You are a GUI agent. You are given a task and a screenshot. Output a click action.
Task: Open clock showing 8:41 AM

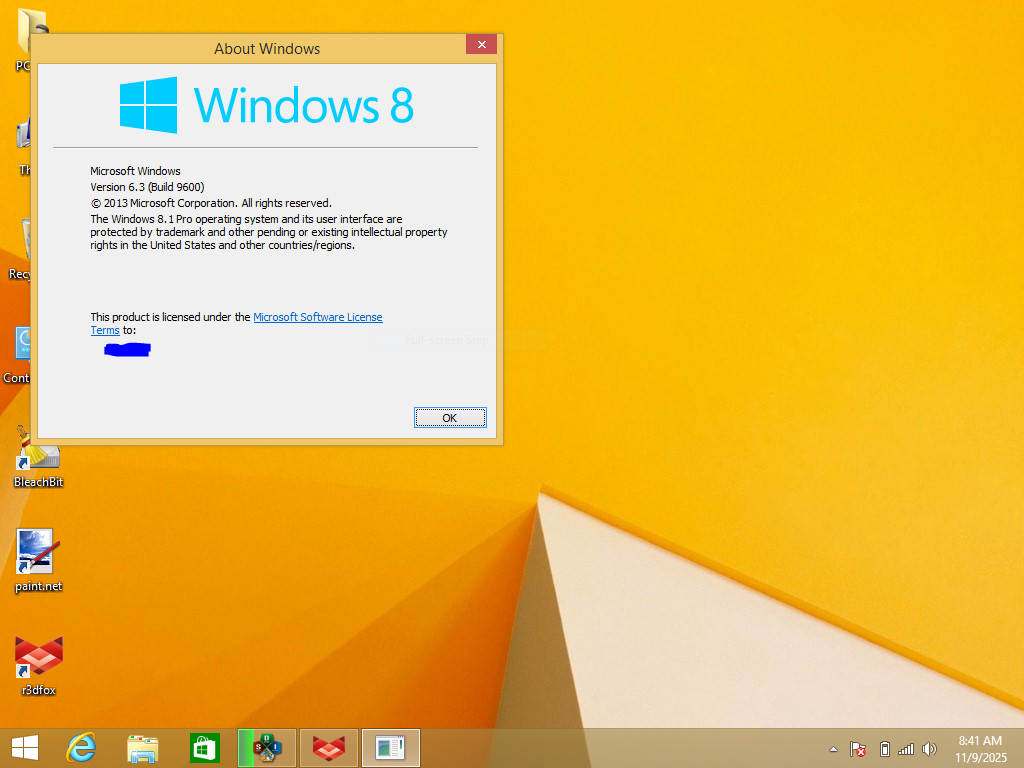point(980,749)
